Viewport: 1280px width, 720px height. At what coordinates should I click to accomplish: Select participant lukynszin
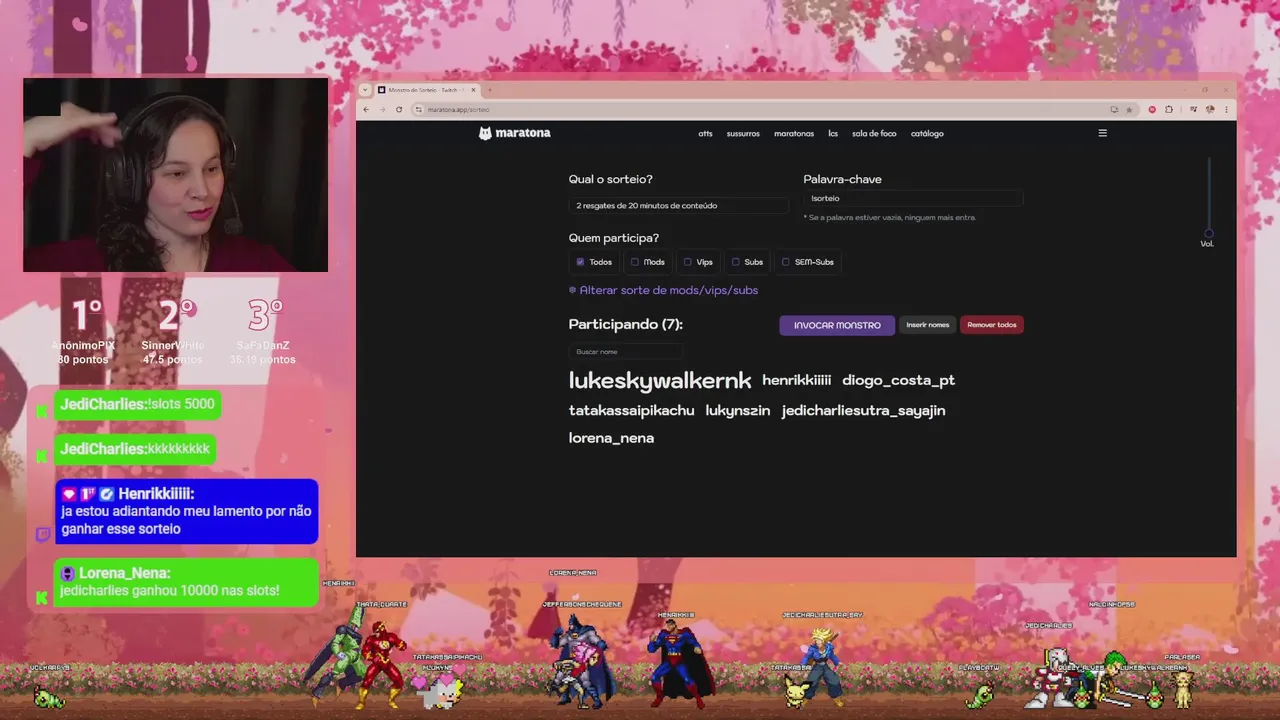738,410
